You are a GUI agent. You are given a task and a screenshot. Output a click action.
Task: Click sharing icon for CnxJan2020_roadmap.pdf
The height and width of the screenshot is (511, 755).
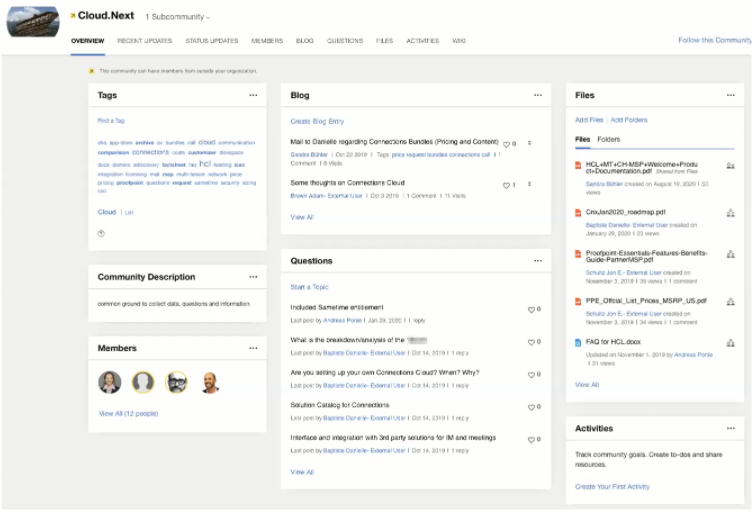(730, 213)
